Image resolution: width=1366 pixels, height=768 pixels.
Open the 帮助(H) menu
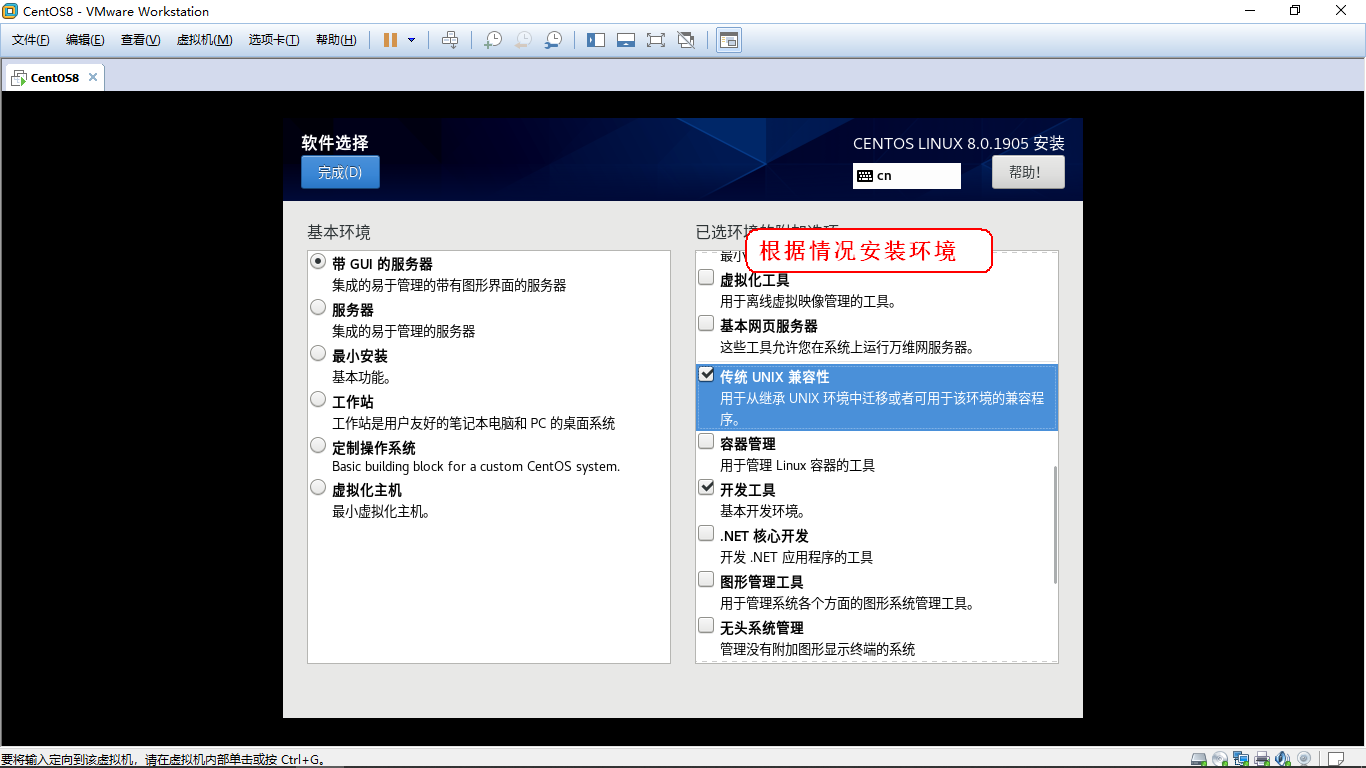[336, 40]
